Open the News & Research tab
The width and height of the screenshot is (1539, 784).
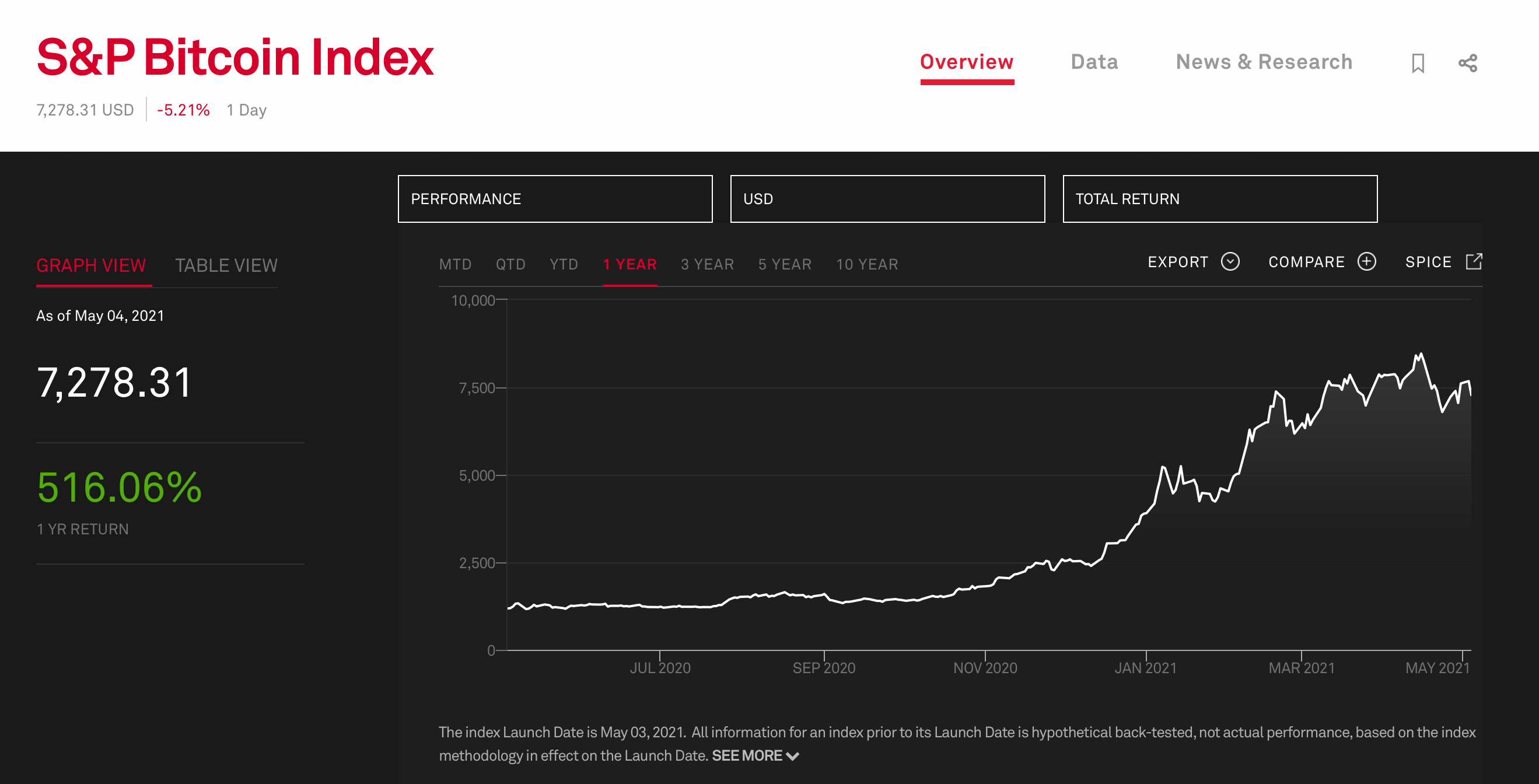pos(1264,62)
